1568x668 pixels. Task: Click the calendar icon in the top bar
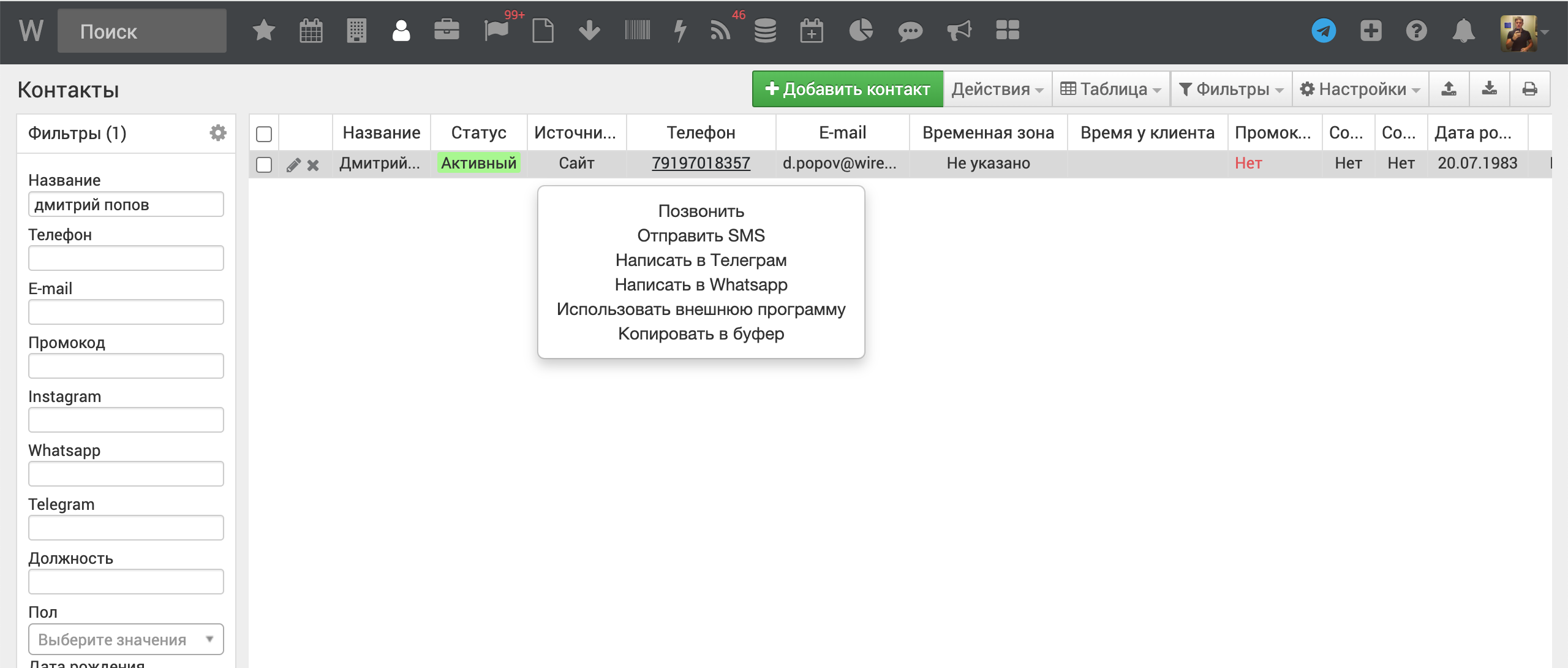coord(311,30)
